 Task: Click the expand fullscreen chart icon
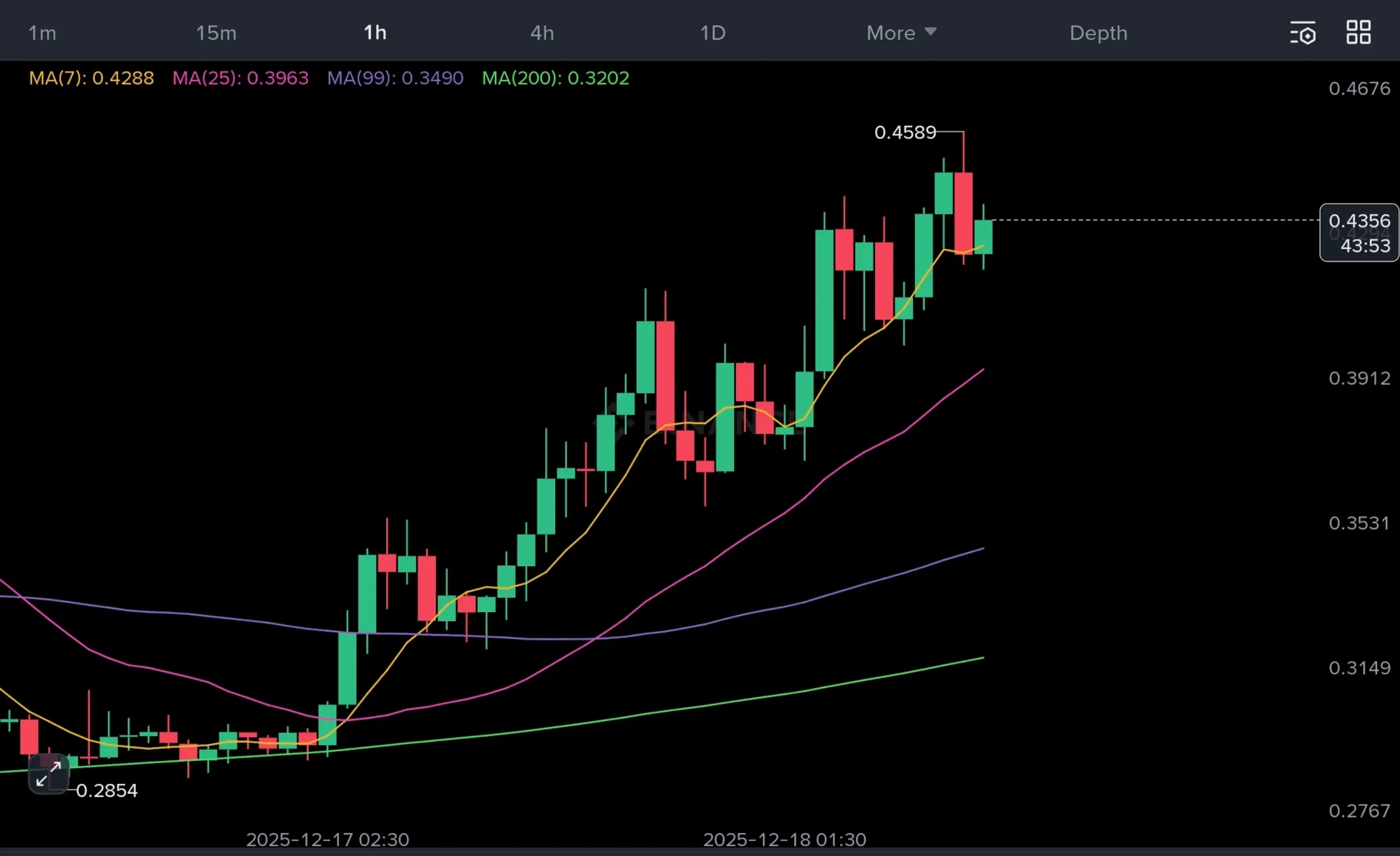click(x=48, y=773)
